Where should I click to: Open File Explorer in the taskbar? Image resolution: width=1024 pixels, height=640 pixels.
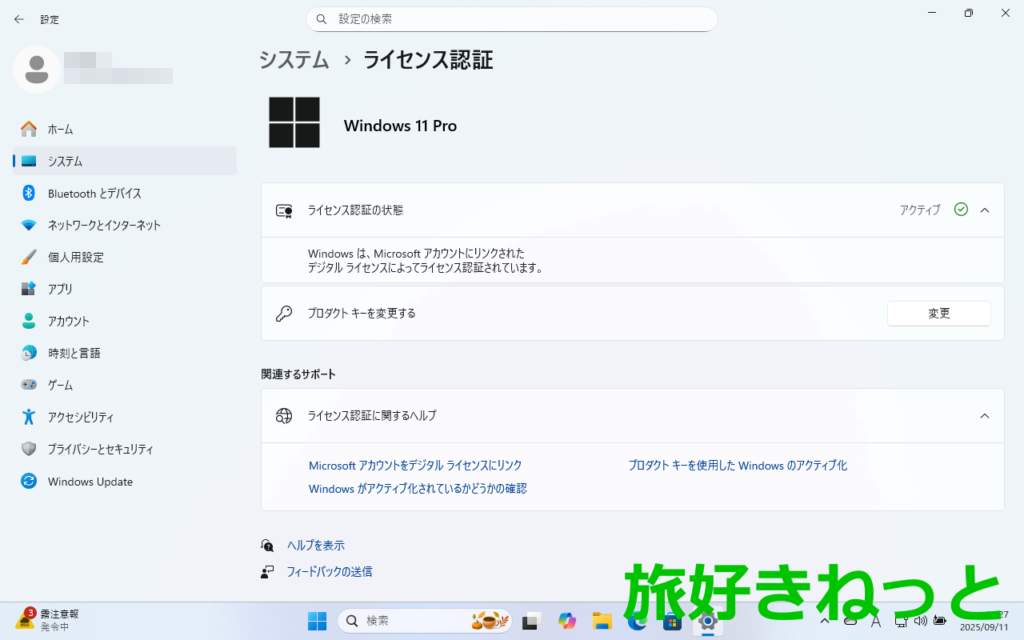click(601, 621)
